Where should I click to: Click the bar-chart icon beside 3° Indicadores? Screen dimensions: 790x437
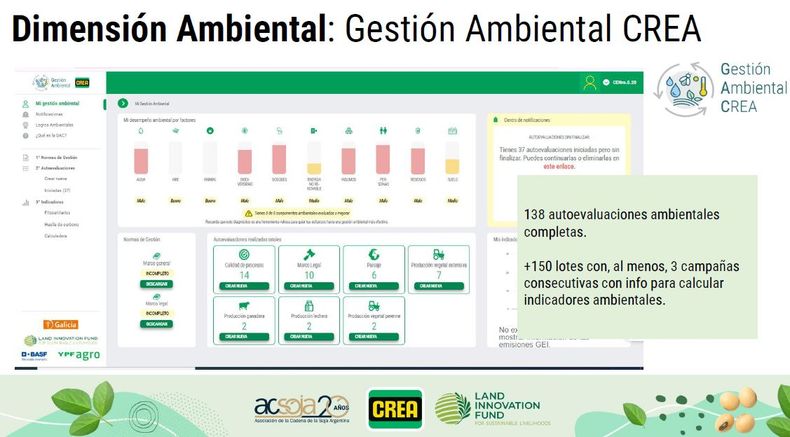point(25,203)
